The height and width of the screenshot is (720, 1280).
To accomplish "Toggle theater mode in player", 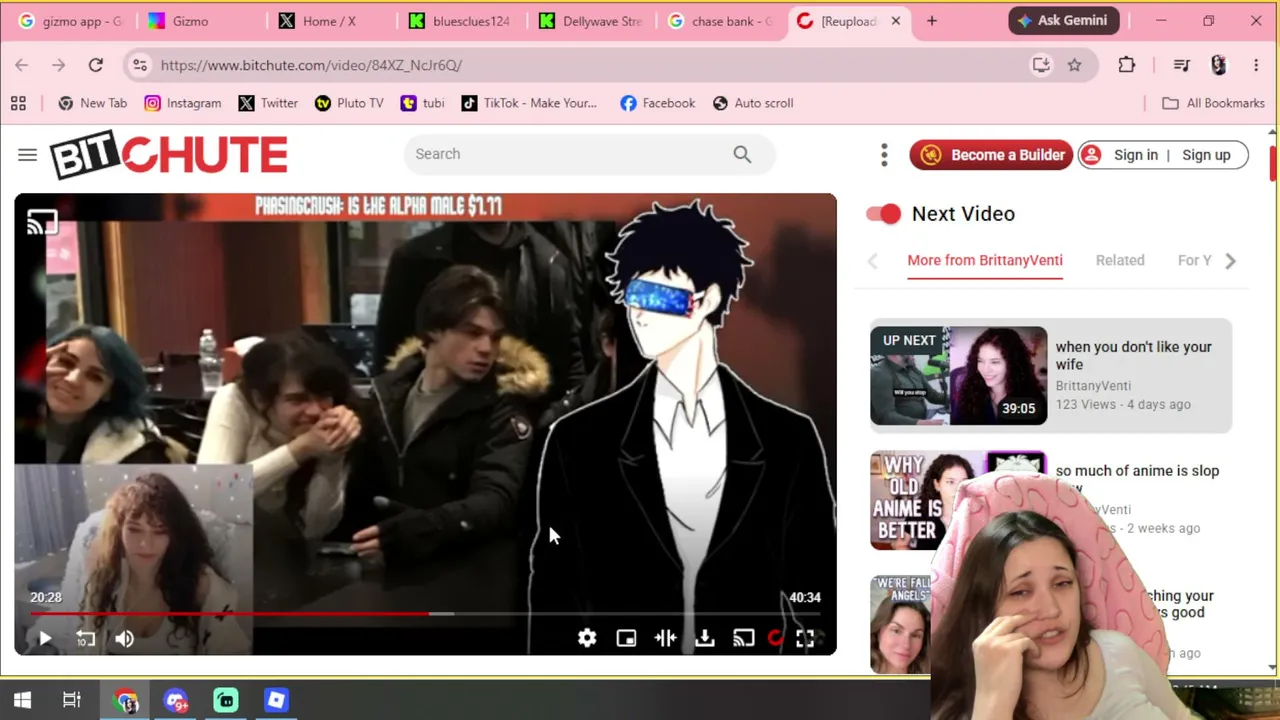I will coord(665,638).
